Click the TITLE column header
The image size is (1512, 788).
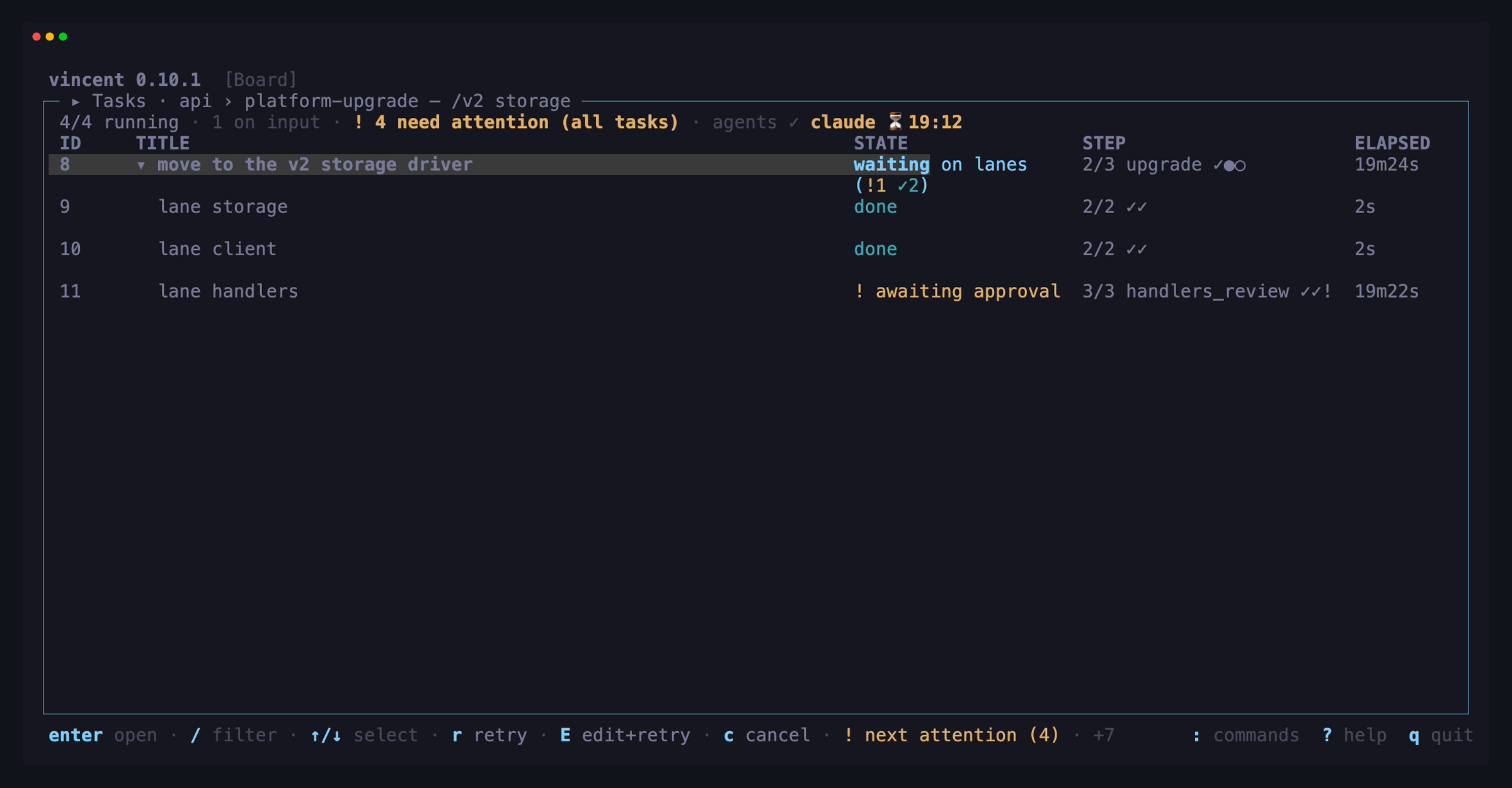163,143
